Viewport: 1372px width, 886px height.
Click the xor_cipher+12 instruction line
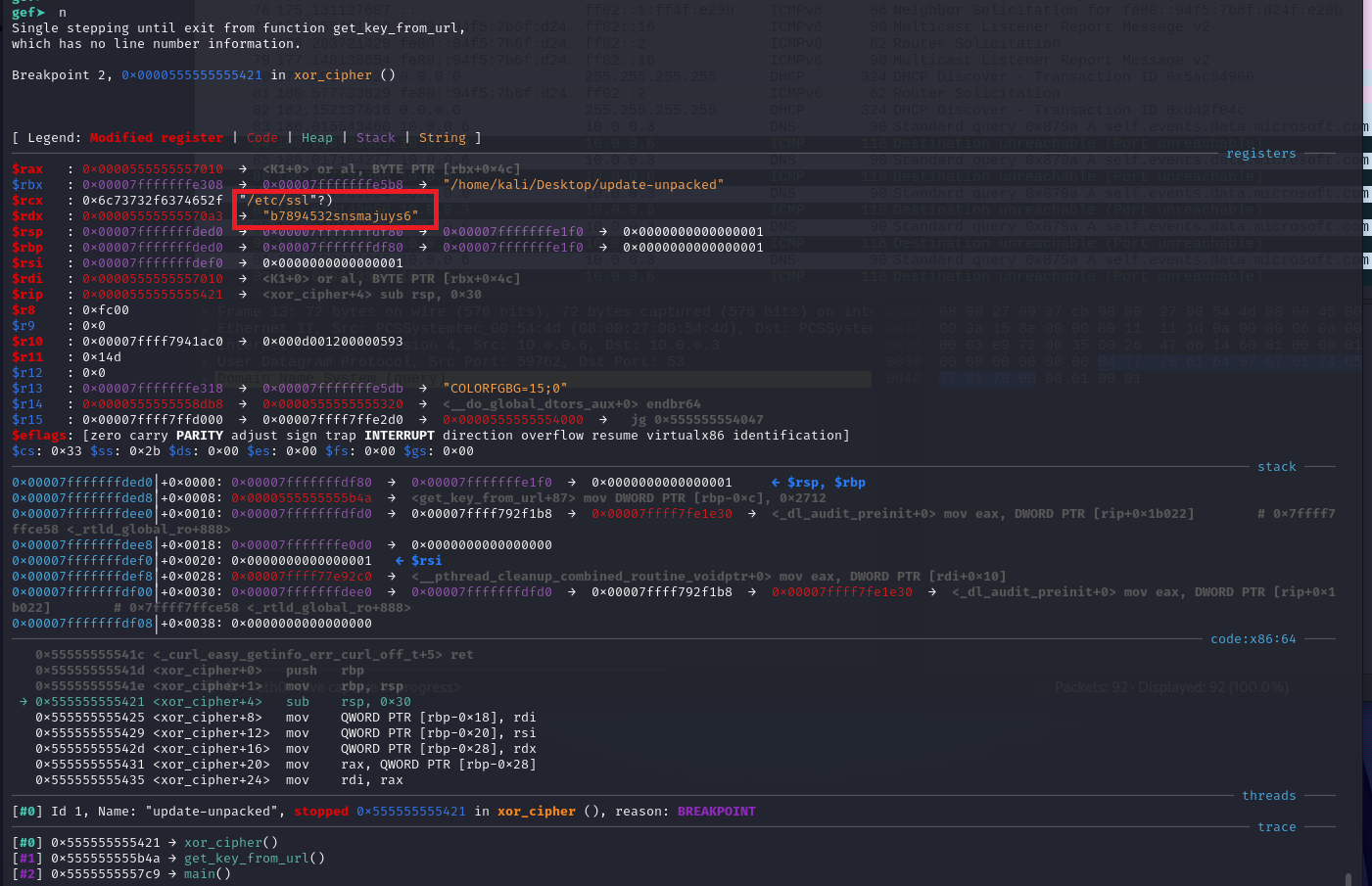[x=286, y=733]
